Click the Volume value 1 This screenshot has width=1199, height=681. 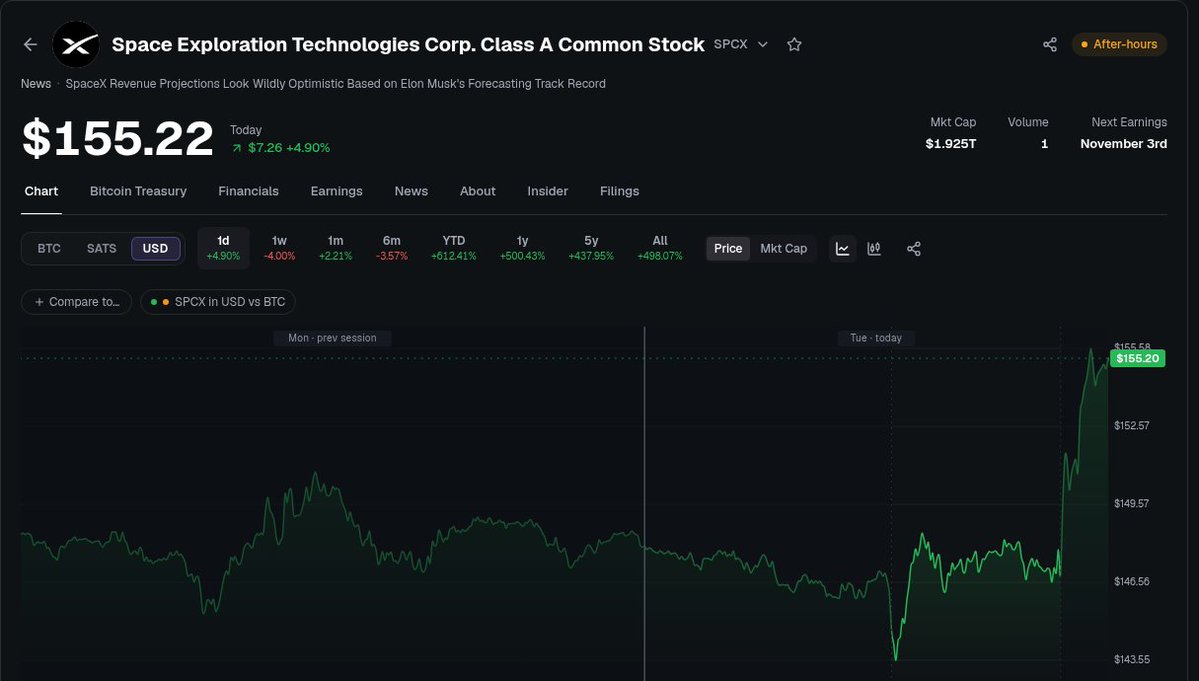click(1044, 144)
